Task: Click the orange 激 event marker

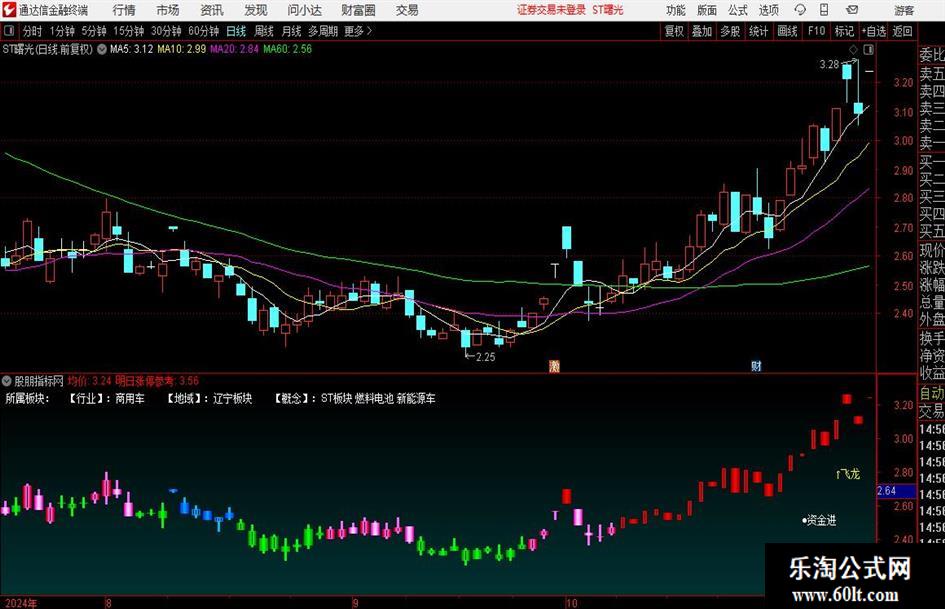Action: point(554,366)
